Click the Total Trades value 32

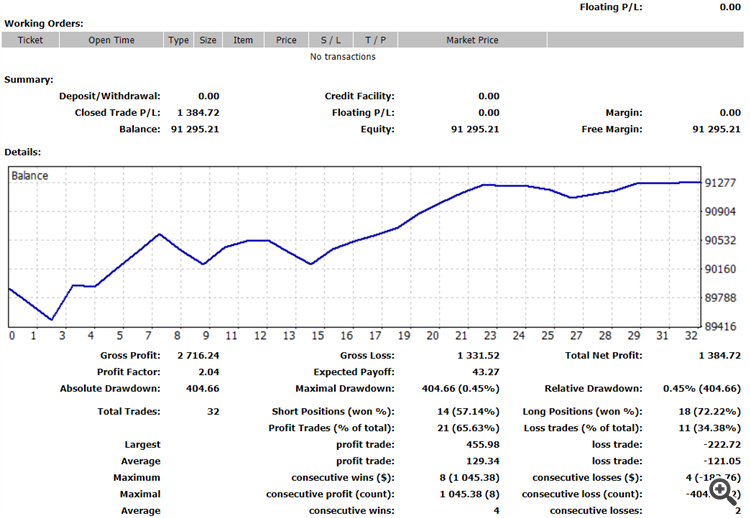213,411
